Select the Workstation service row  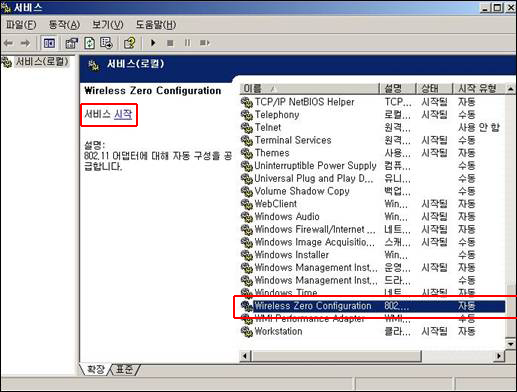[373, 331]
